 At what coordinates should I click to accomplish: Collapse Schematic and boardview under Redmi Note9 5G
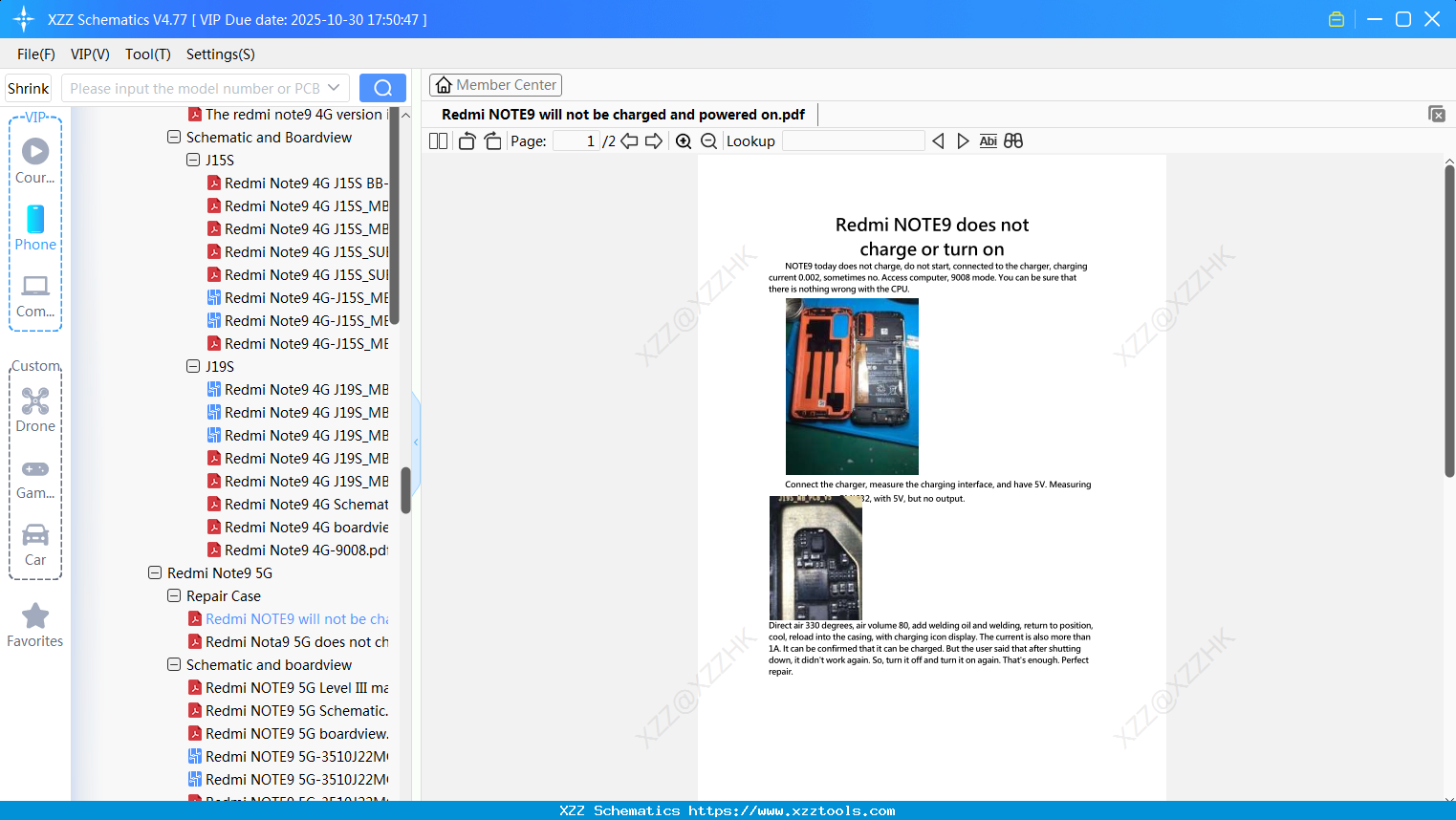tap(174, 665)
